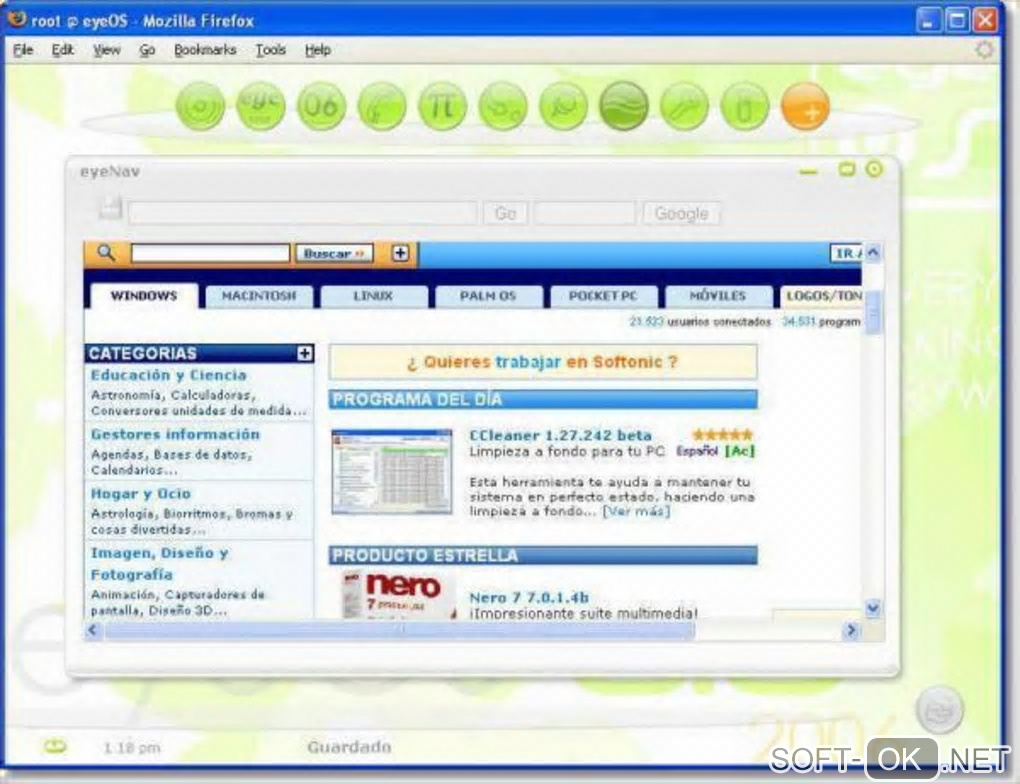Click the '[Ver más]' link
1020x784 pixels.
[x=636, y=511]
